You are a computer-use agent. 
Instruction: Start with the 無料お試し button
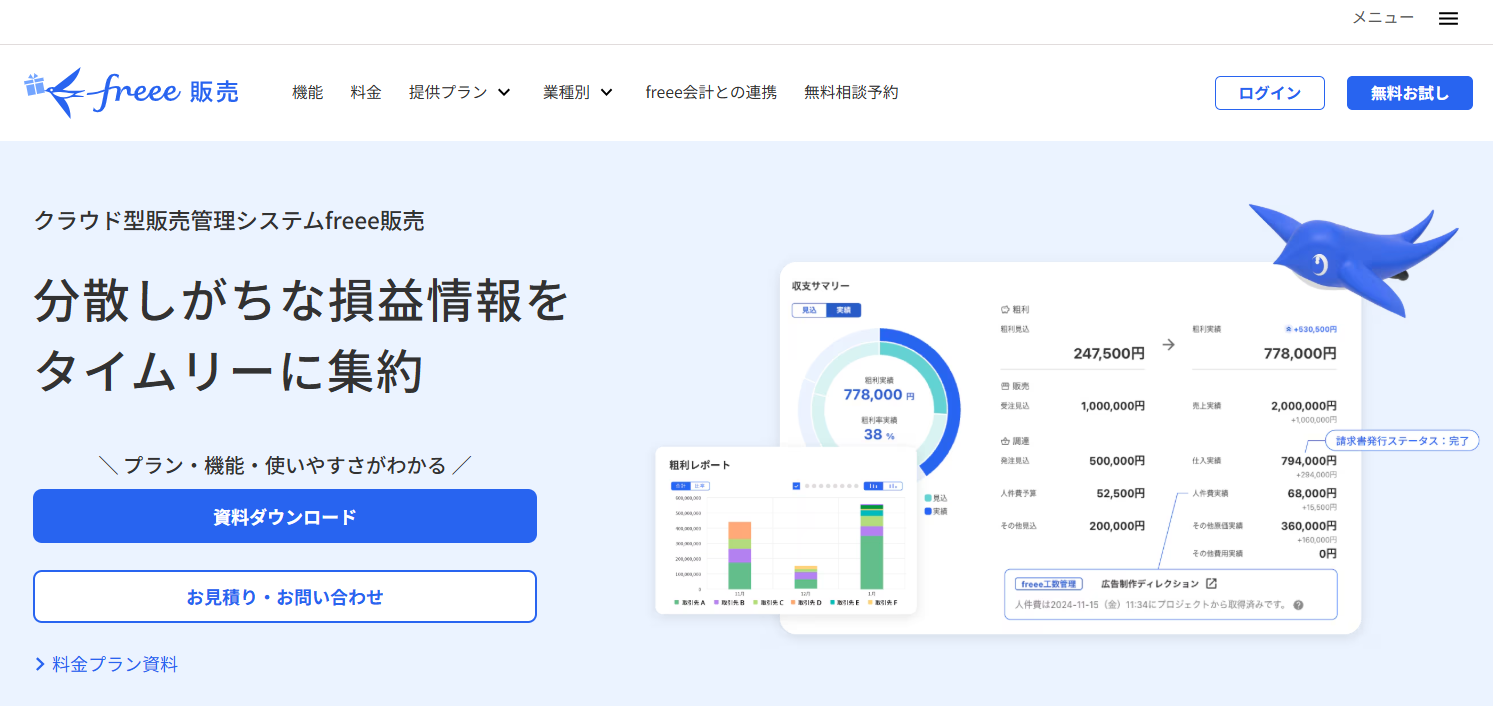pyautogui.click(x=1410, y=93)
